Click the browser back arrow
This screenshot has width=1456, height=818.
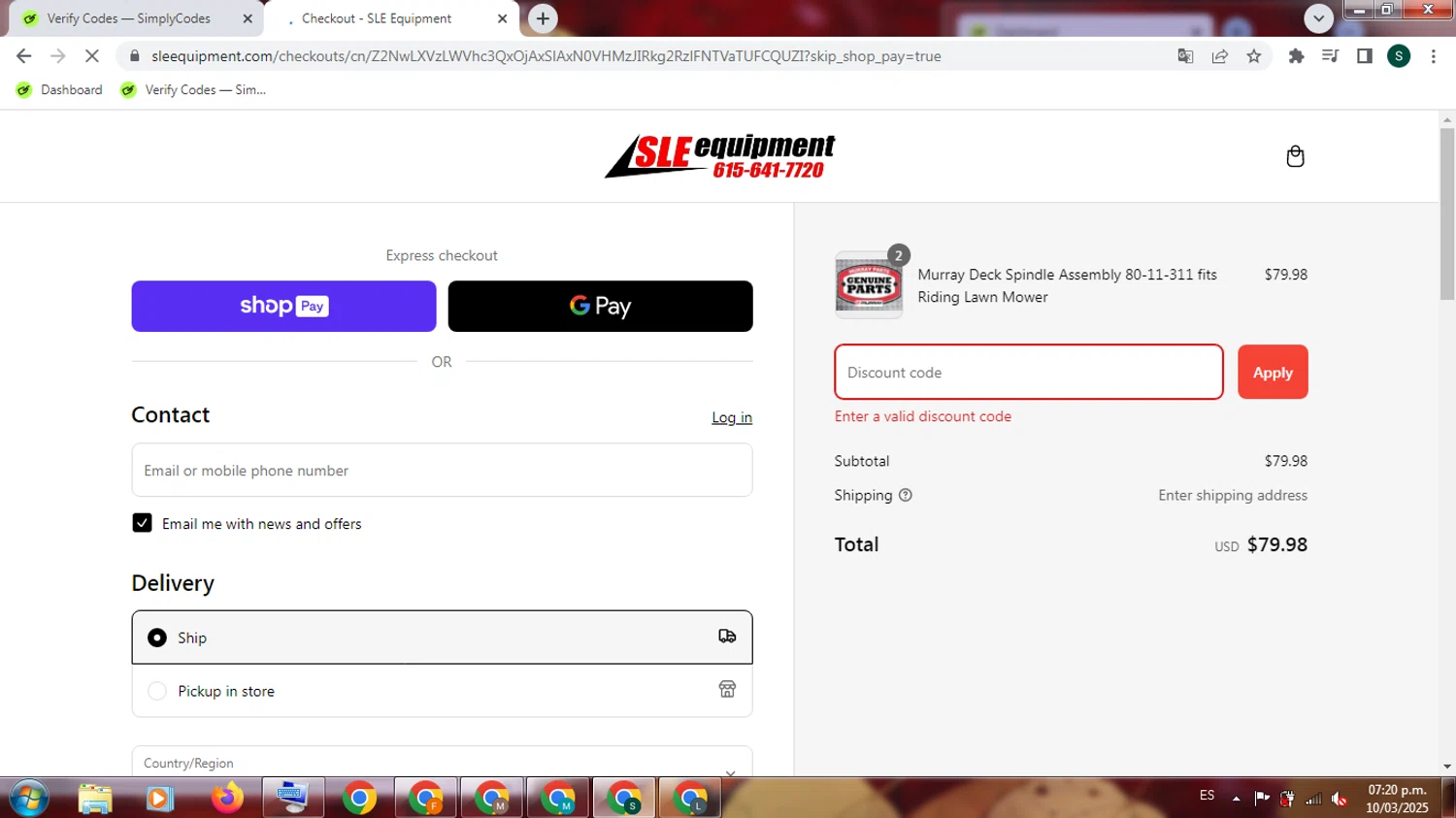click(24, 56)
